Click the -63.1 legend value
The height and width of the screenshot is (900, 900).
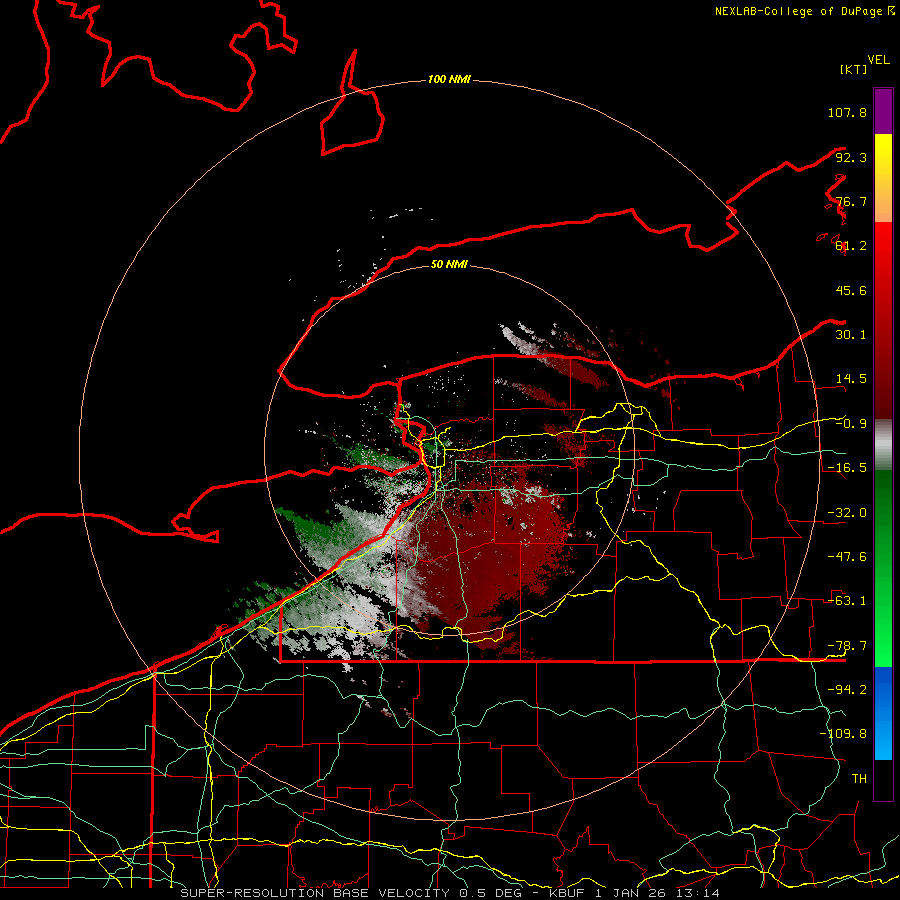(847, 601)
